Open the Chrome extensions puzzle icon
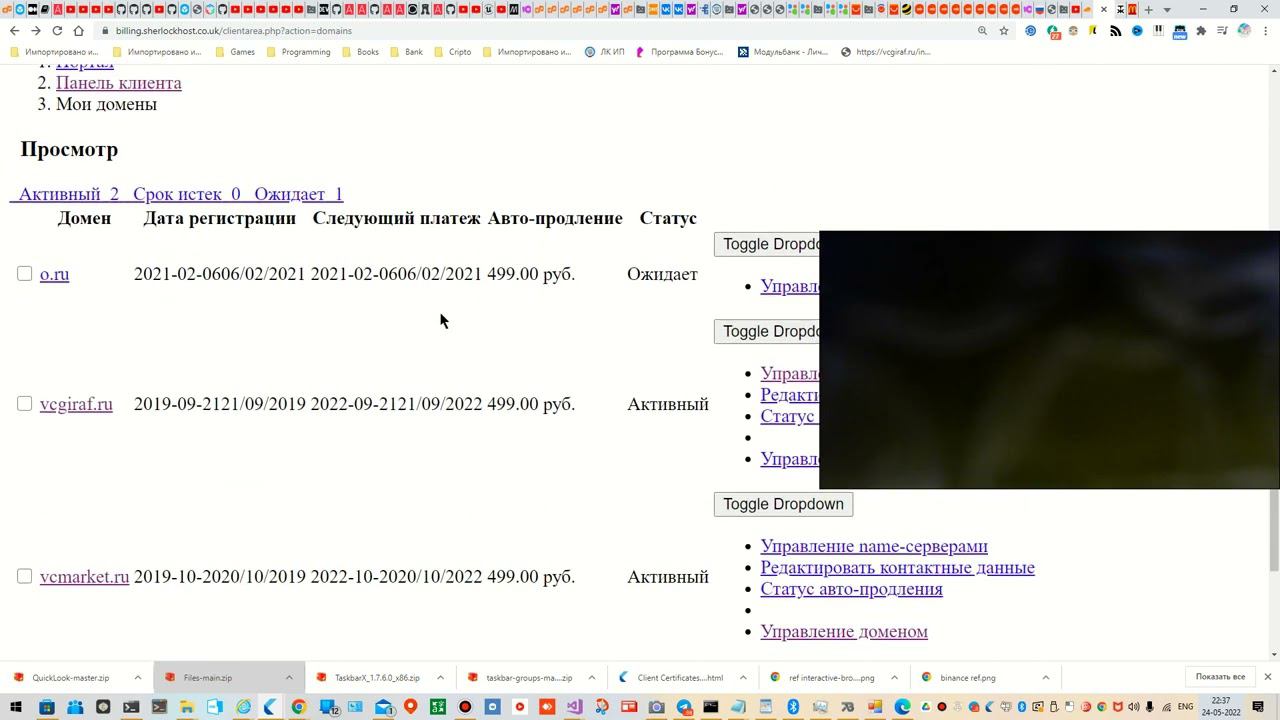The image size is (1280, 720). 1201,31
